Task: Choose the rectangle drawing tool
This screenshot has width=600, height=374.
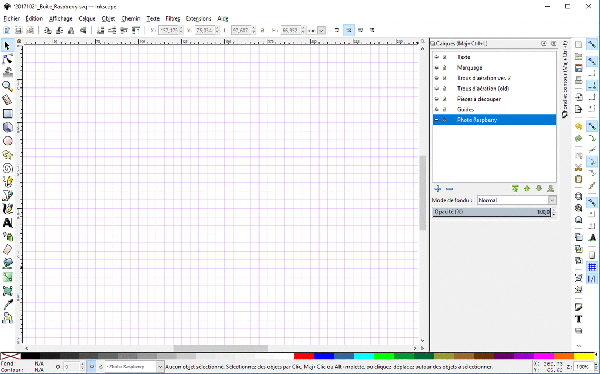Action: click(7, 114)
